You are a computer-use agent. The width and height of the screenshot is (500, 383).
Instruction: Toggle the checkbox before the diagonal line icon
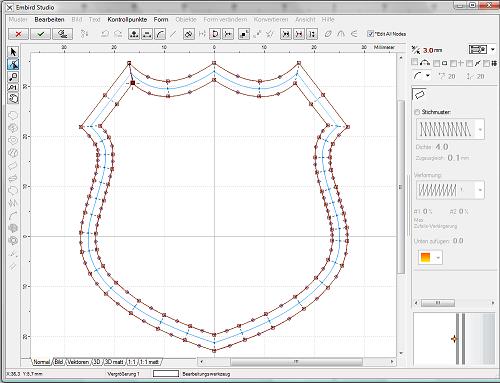[x=470, y=63]
